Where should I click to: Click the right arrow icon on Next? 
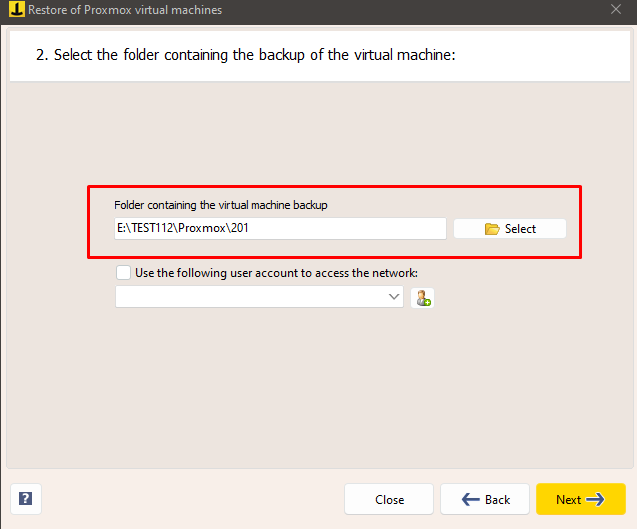tap(596, 500)
